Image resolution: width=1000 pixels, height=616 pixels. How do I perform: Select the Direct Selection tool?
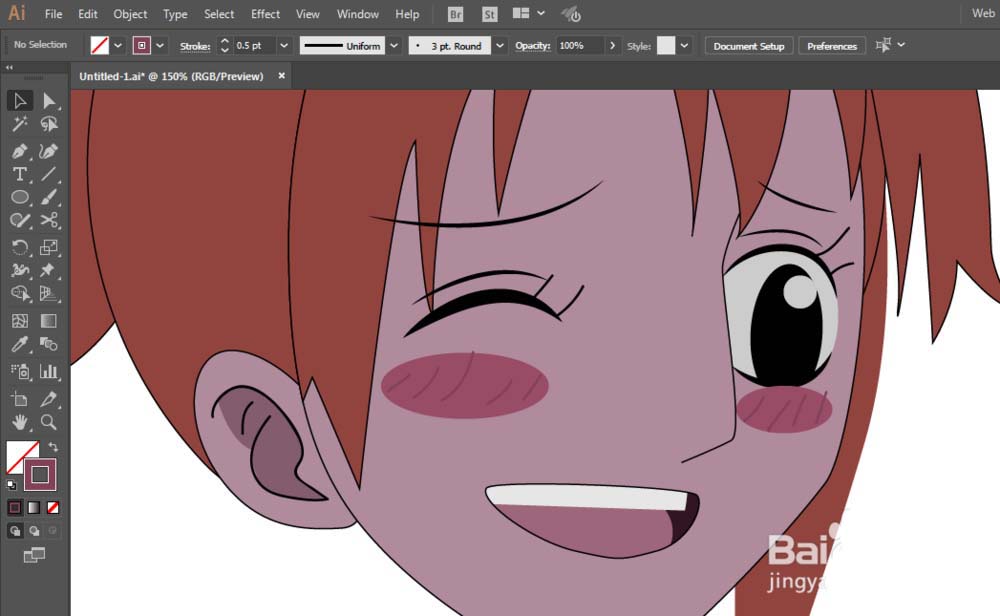tap(48, 101)
